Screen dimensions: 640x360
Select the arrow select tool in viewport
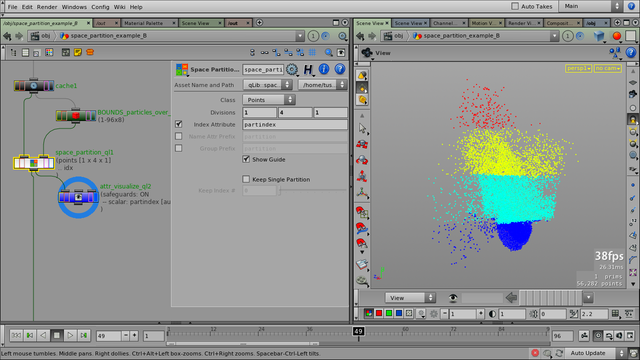tap(362, 128)
